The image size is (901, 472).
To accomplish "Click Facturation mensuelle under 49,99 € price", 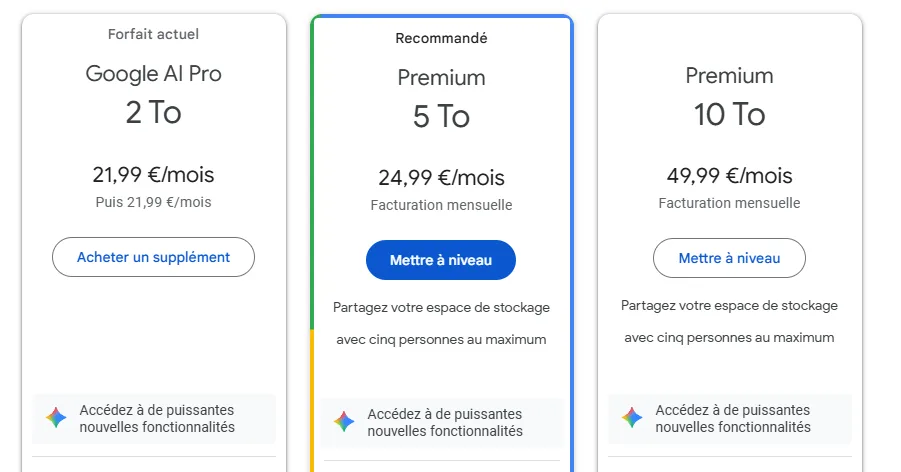I will click(x=729, y=203).
